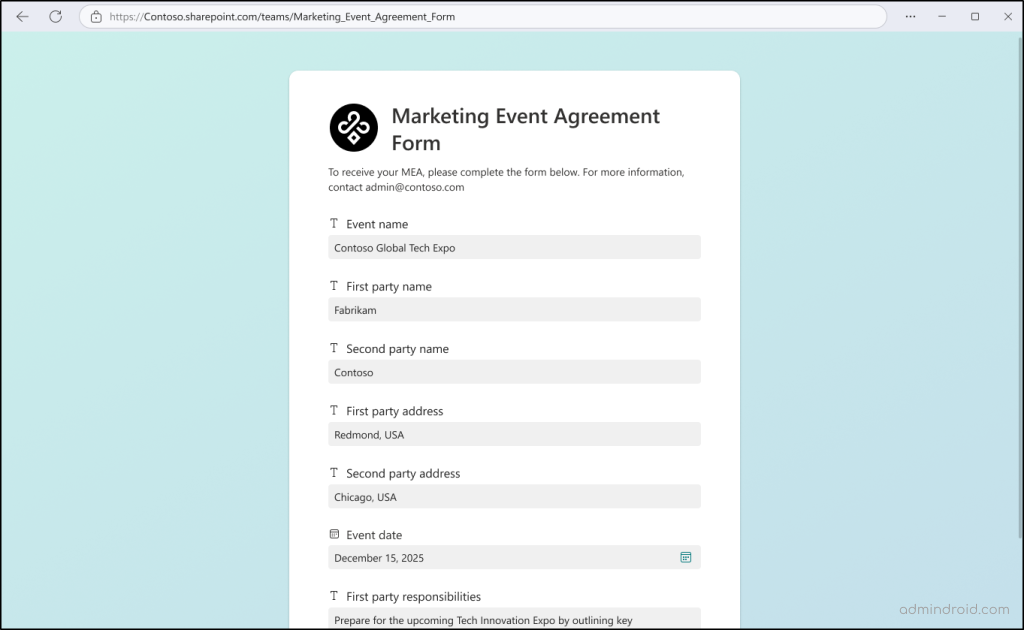This screenshot has width=1024, height=630.
Task: Click the calendar icon beside the Event date label
Action: pos(334,534)
